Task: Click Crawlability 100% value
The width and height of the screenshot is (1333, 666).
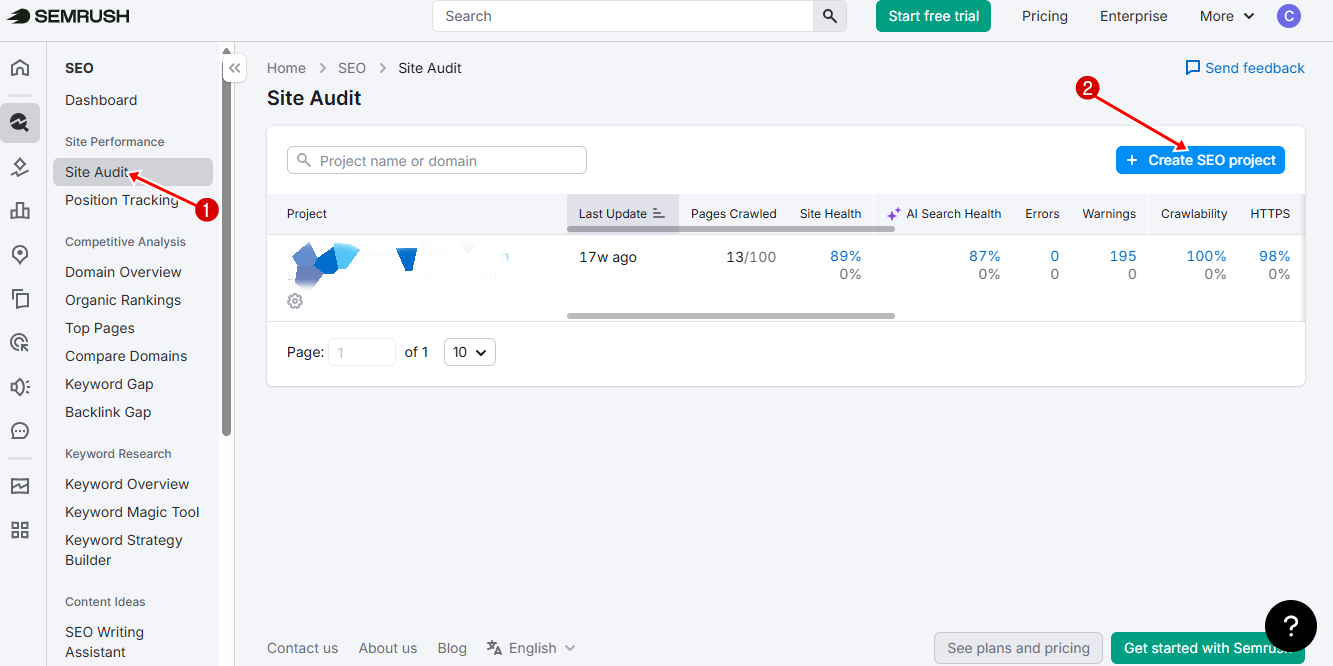Action: coord(1206,256)
